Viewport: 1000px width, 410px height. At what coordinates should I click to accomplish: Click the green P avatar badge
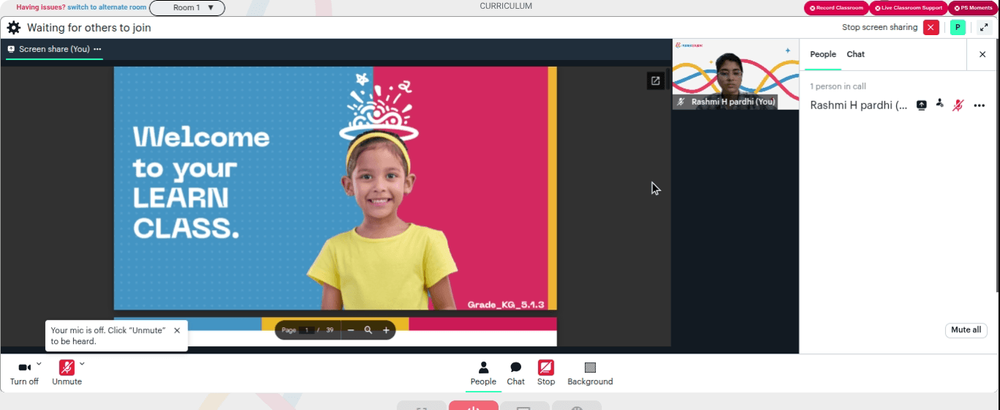coord(957,27)
